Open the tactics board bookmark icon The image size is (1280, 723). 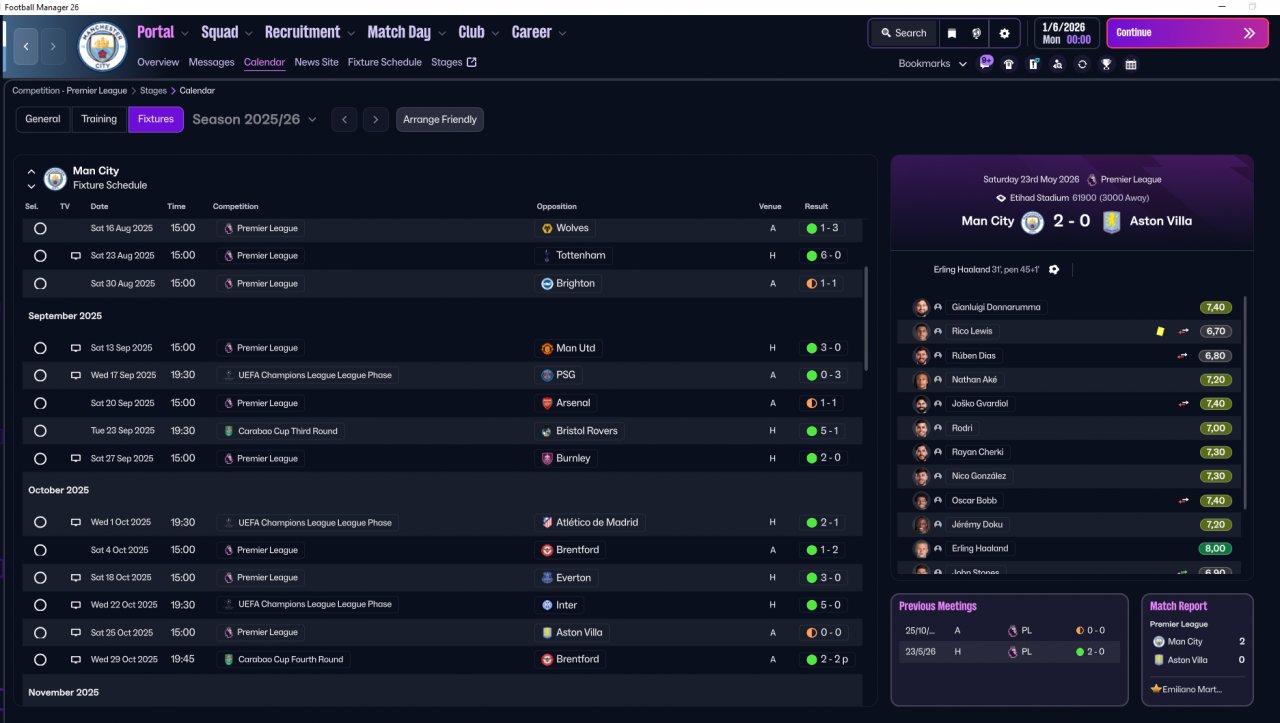[x=1034, y=64]
